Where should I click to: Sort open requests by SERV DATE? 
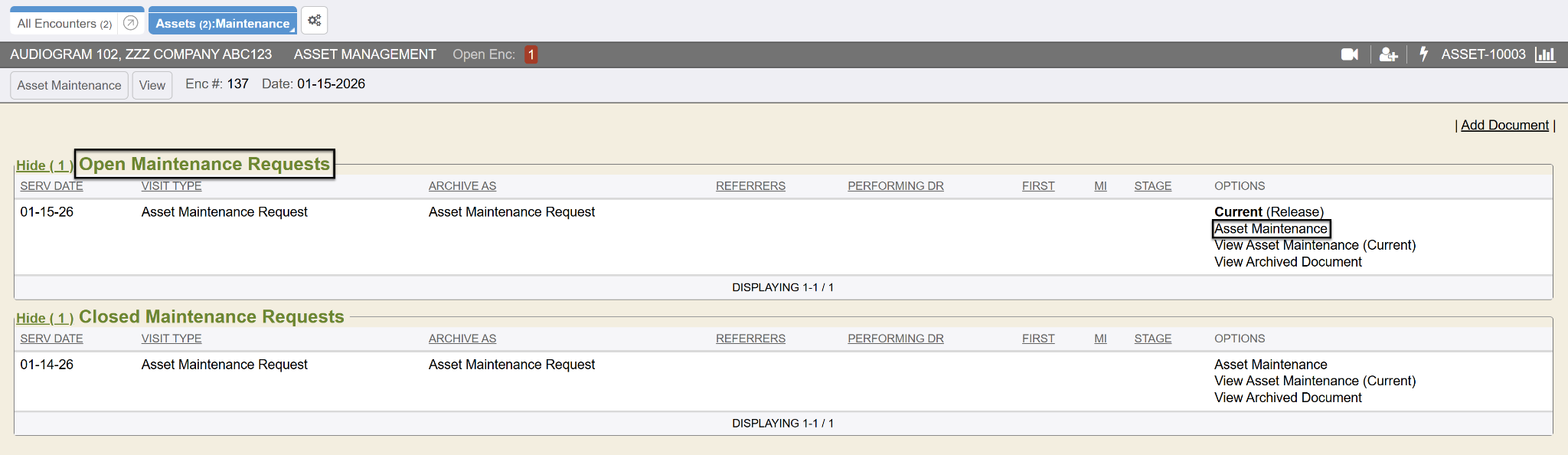tap(51, 186)
